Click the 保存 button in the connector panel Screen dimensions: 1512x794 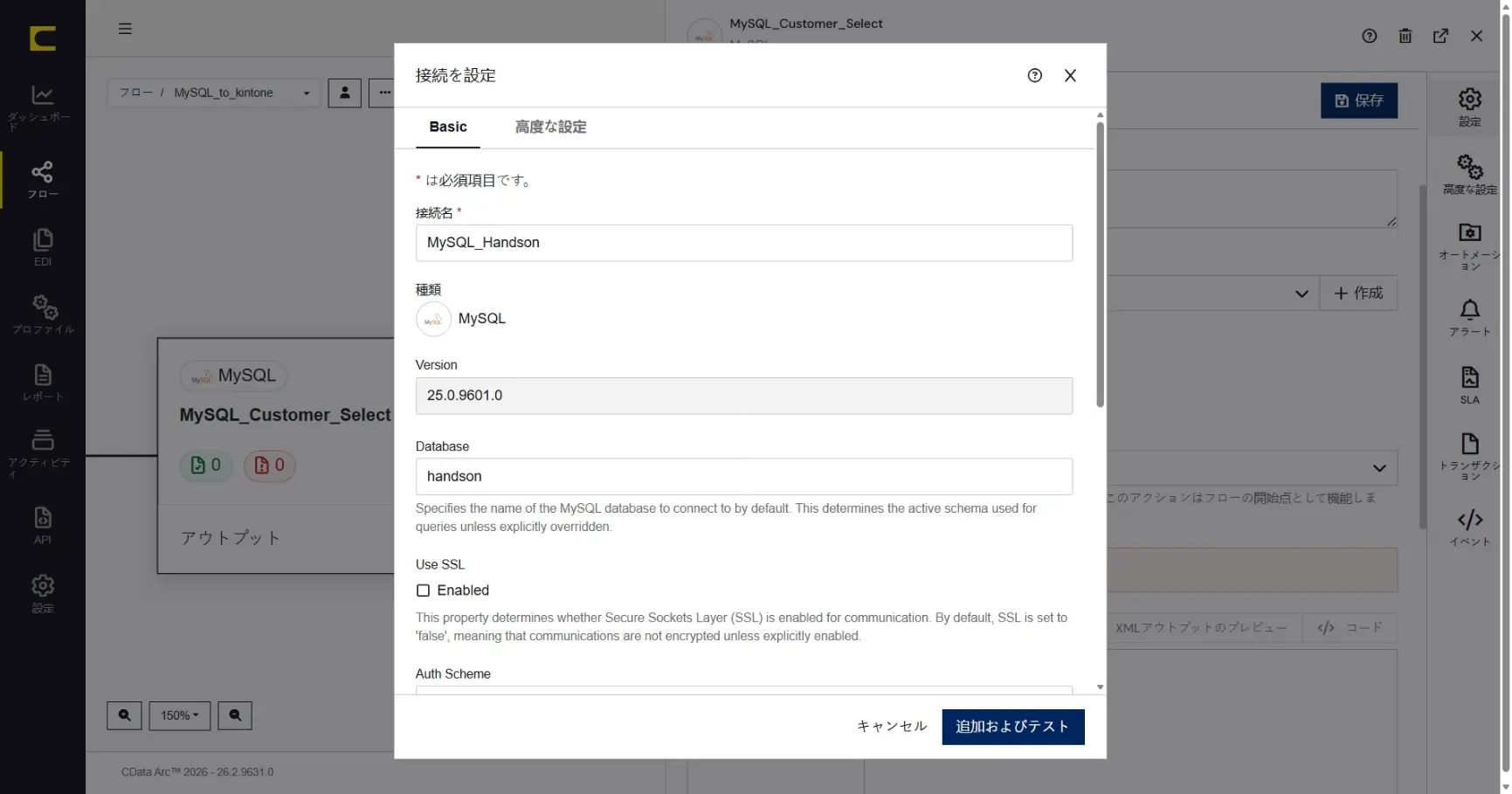pyautogui.click(x=1358, y=100)
